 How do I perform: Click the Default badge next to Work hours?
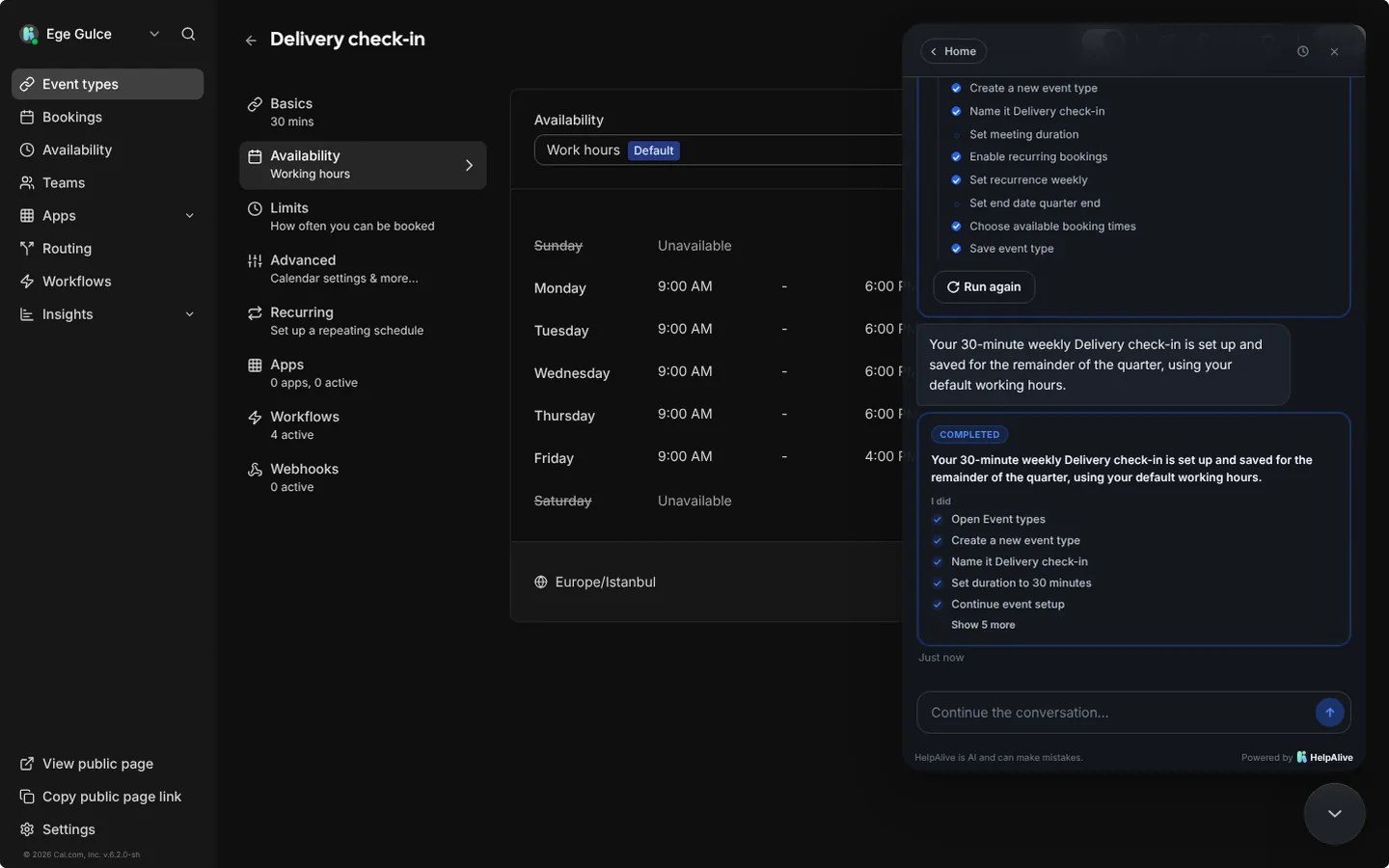[654, 150]
